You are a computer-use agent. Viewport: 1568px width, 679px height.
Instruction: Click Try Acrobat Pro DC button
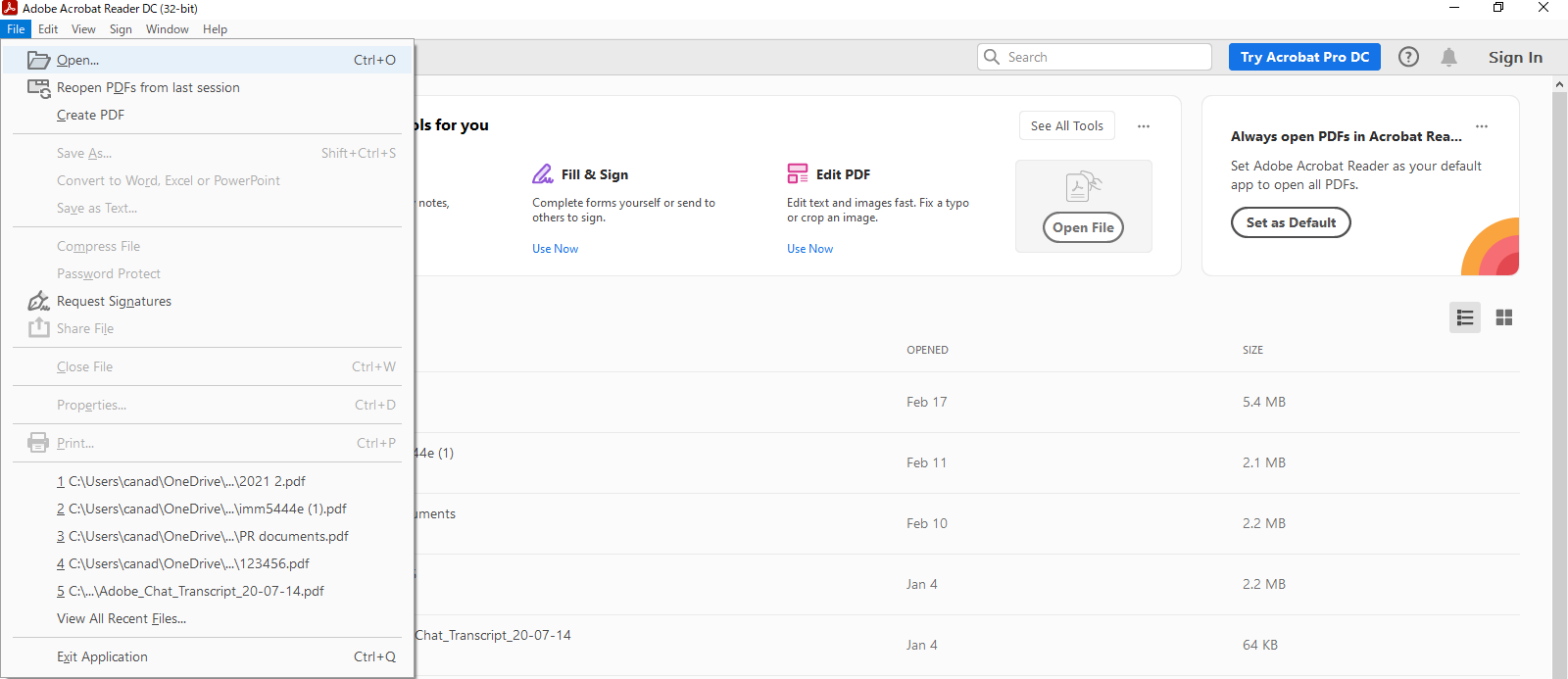click(1304, 57)
